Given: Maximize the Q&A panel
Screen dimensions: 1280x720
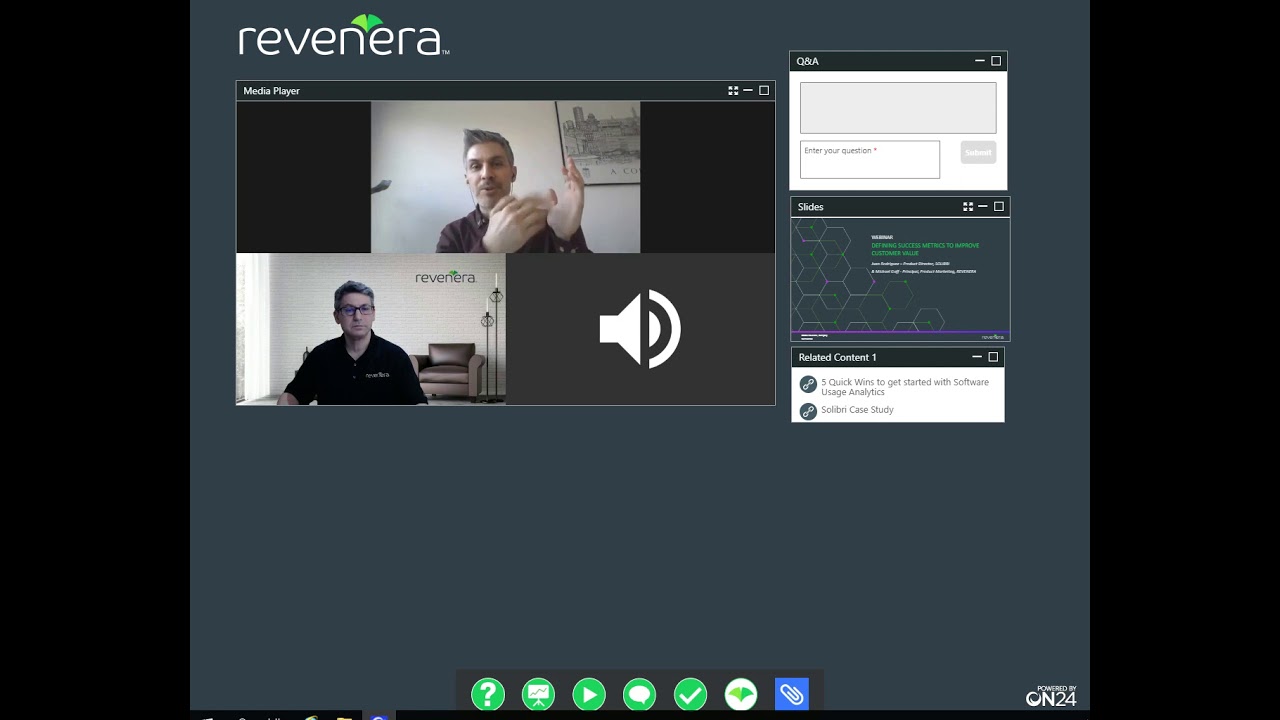Looking at the screenshot, I should tap(996, 61).
